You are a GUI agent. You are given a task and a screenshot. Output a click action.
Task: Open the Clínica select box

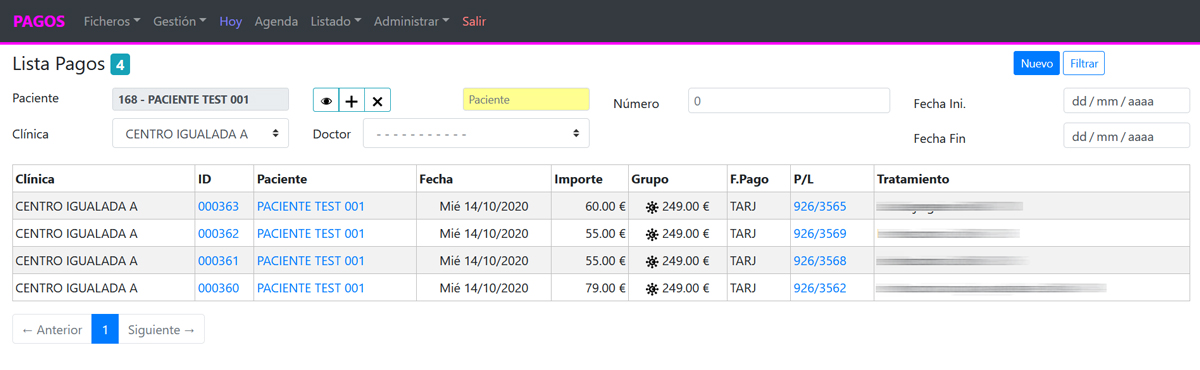200,133
